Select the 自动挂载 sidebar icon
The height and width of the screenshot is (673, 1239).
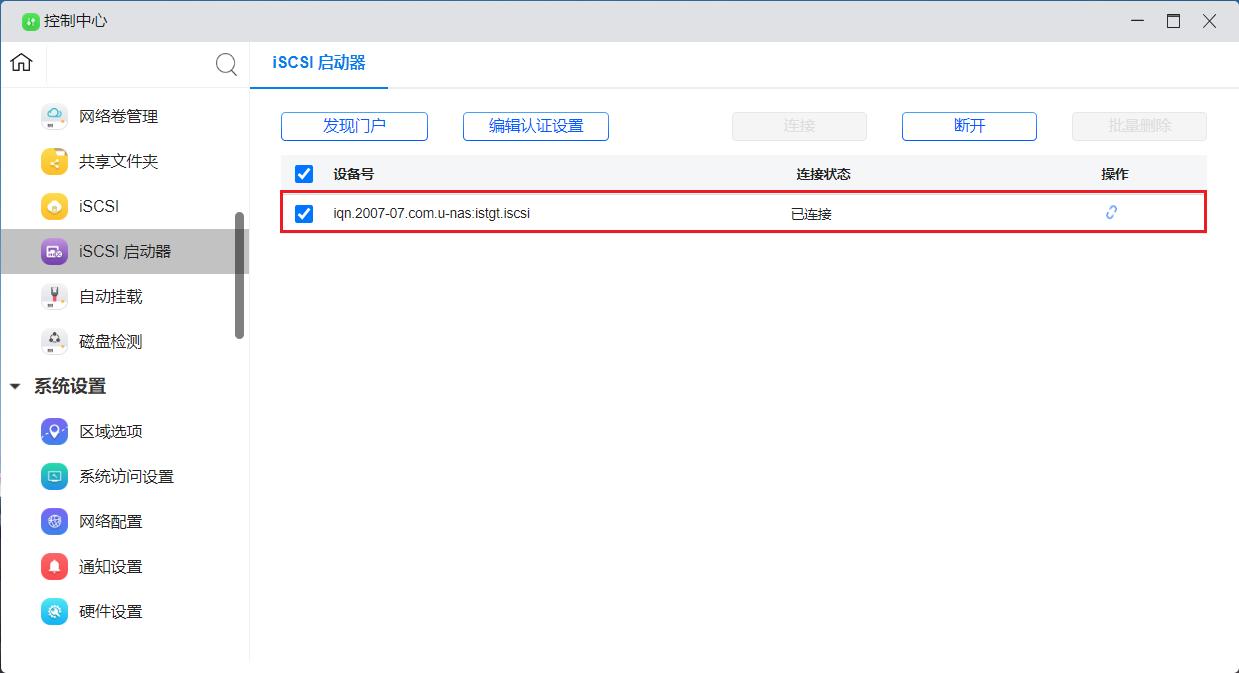tap(53, 296)
